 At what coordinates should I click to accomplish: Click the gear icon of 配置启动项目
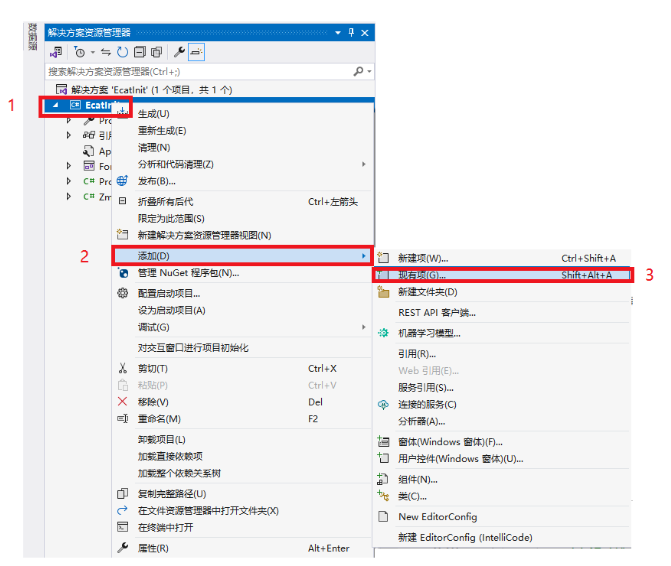[122, 293]
